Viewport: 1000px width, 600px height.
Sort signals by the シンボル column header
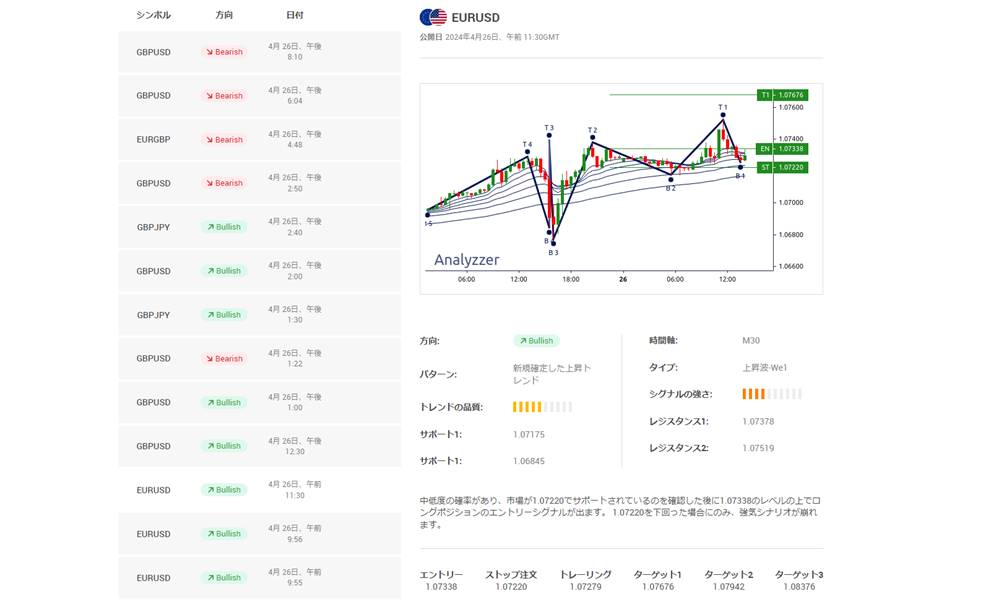click(153, 15)
